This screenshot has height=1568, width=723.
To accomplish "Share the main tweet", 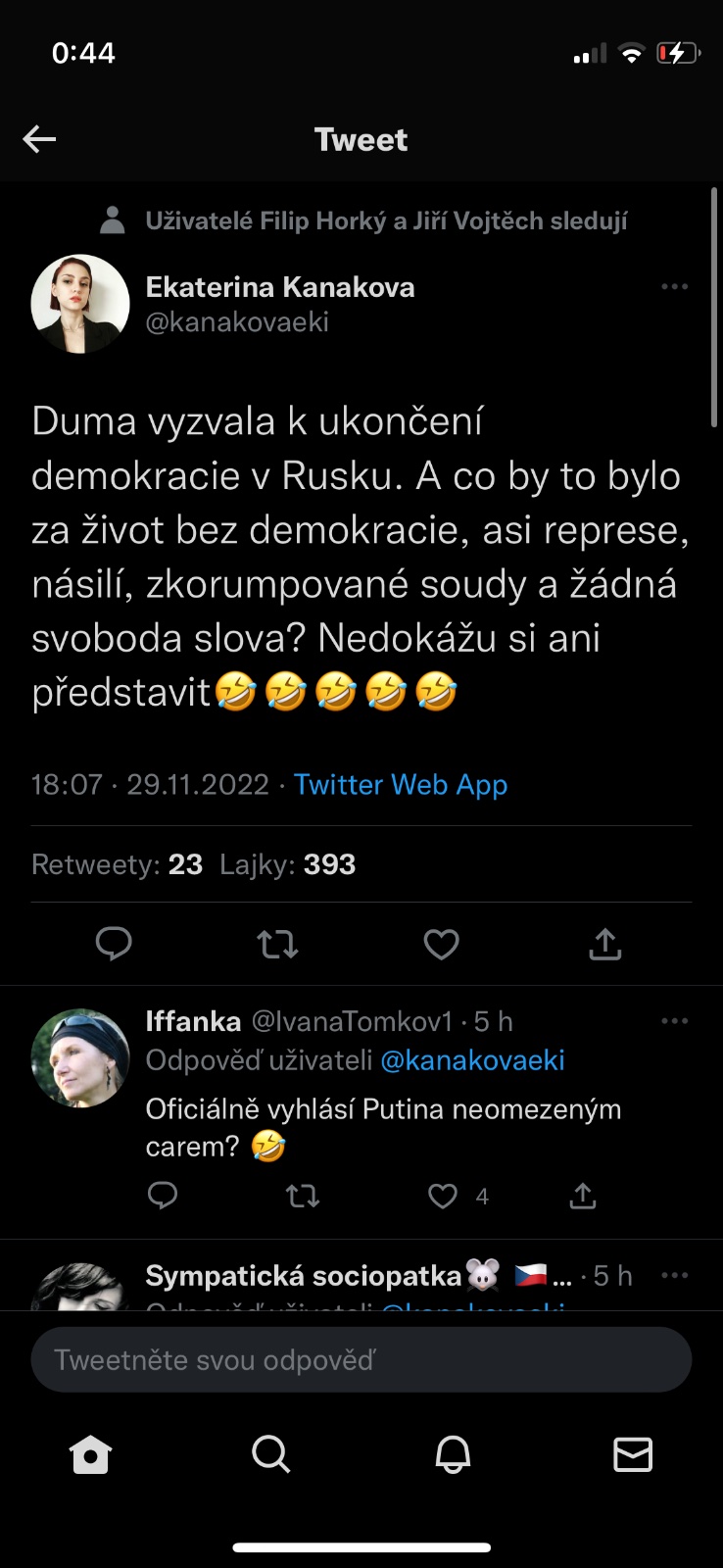I will [605, 944].
